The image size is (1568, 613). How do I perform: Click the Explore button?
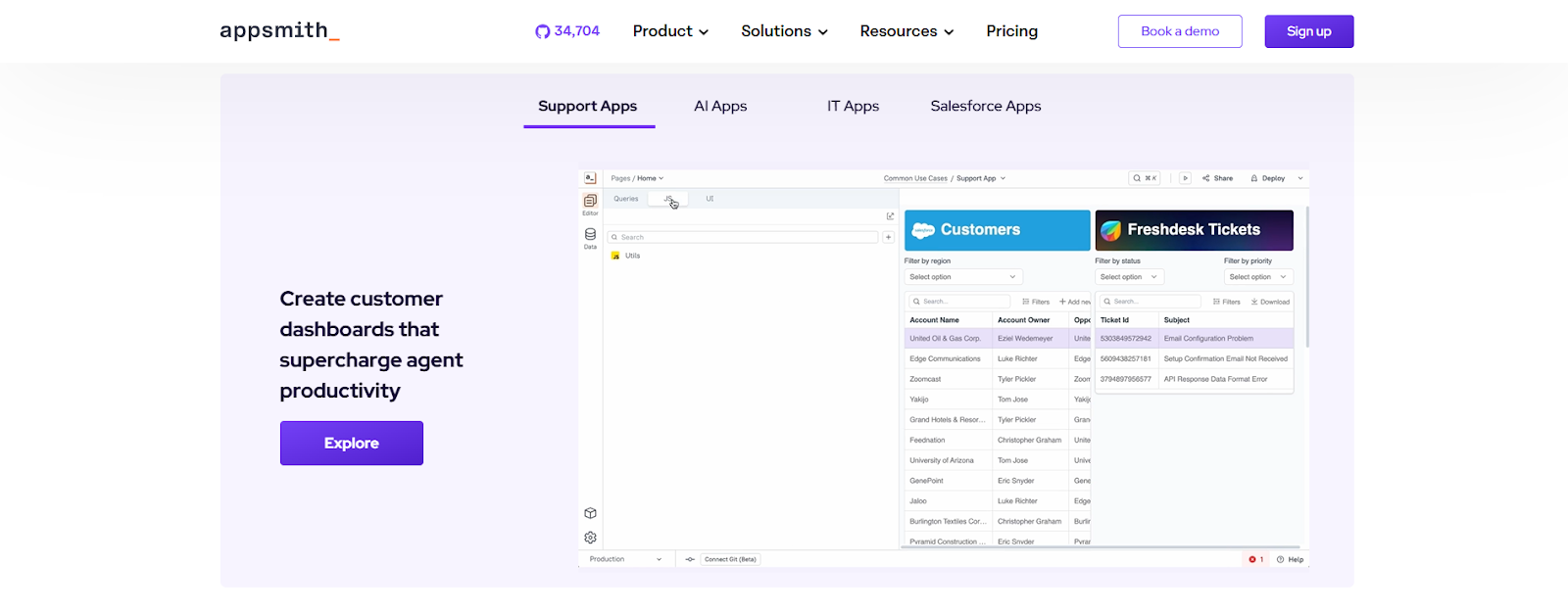click(x=352, y=443)
